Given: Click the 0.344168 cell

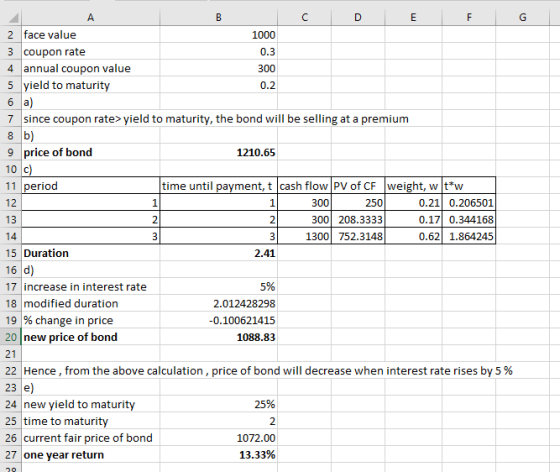Looking at the screenshot, I should point(469,219).
